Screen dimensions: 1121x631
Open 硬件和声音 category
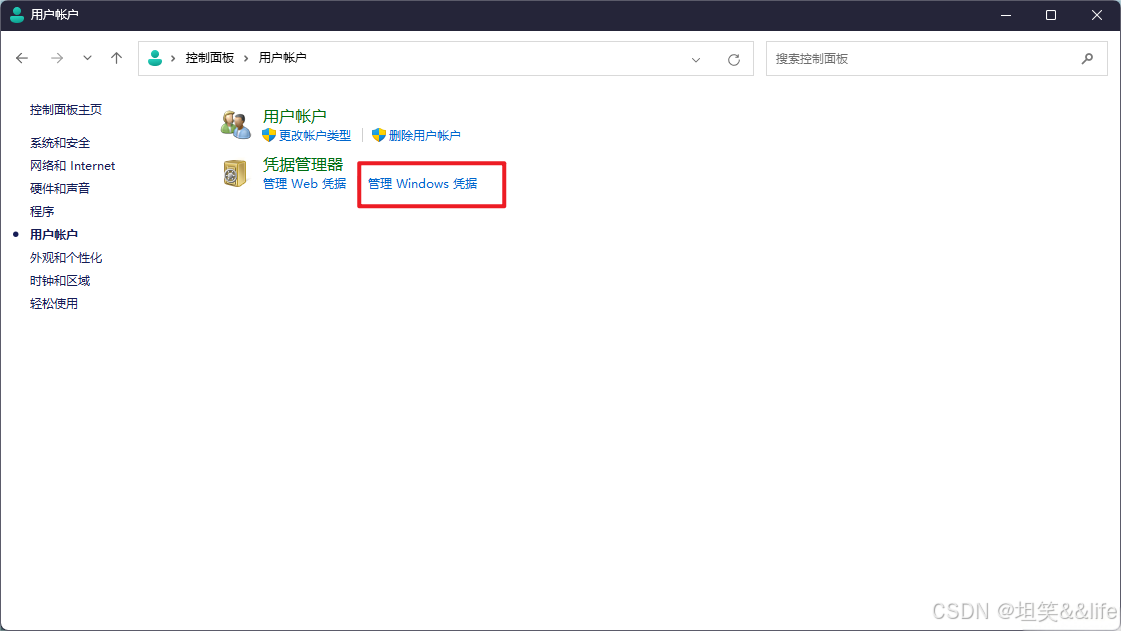pos(60,189)
